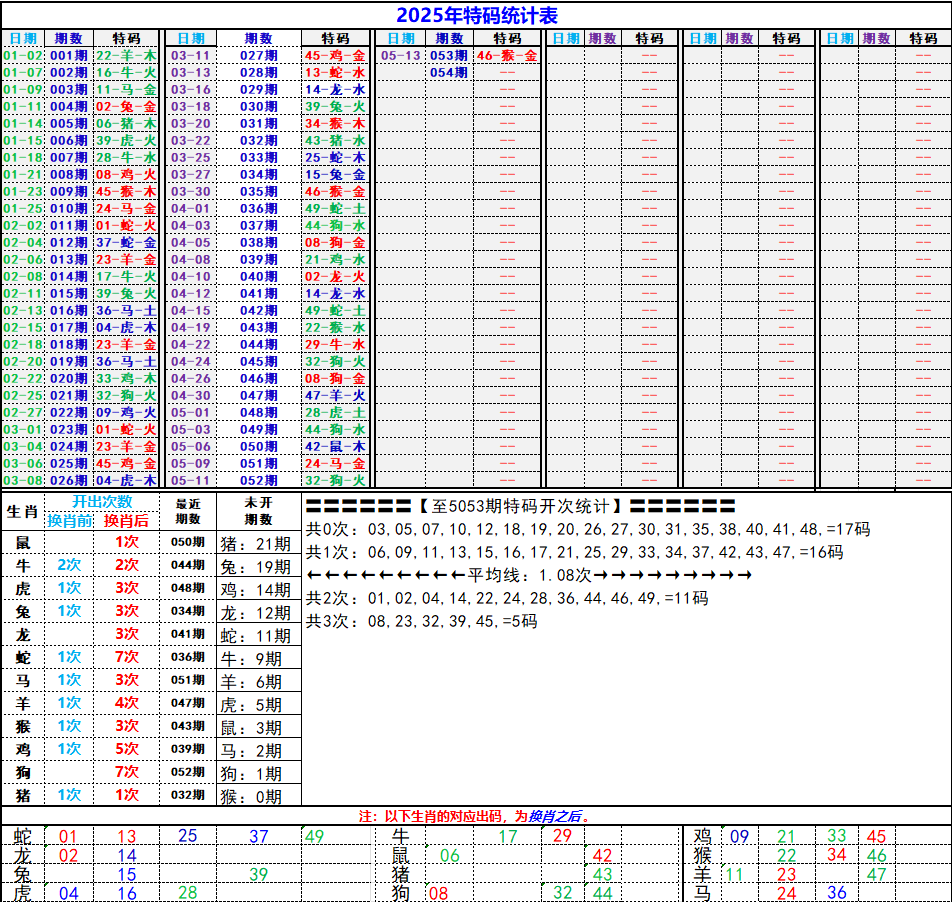
Task: Select the 22-羊-木 result cell
Action: coord(126,56)
